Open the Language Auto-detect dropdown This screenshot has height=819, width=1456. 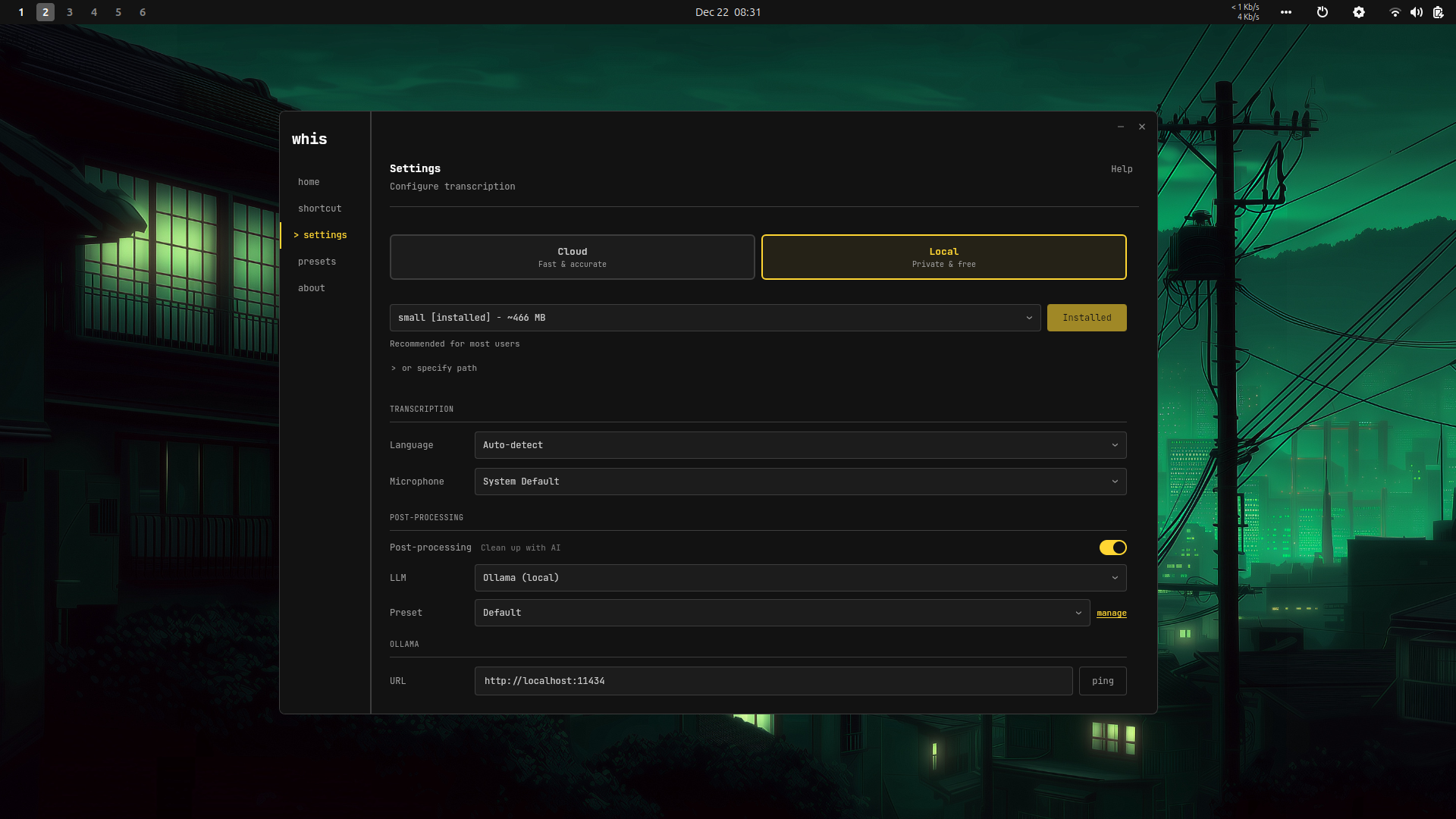[x=800, y=445]
